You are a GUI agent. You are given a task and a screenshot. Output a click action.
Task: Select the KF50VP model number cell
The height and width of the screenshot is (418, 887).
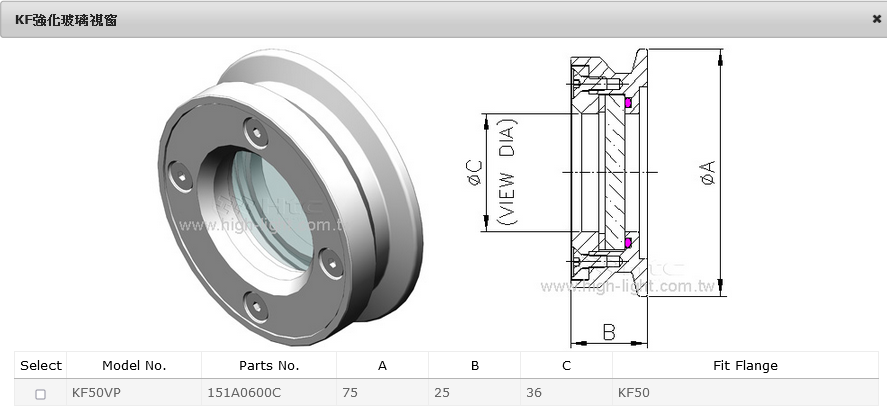95,393
